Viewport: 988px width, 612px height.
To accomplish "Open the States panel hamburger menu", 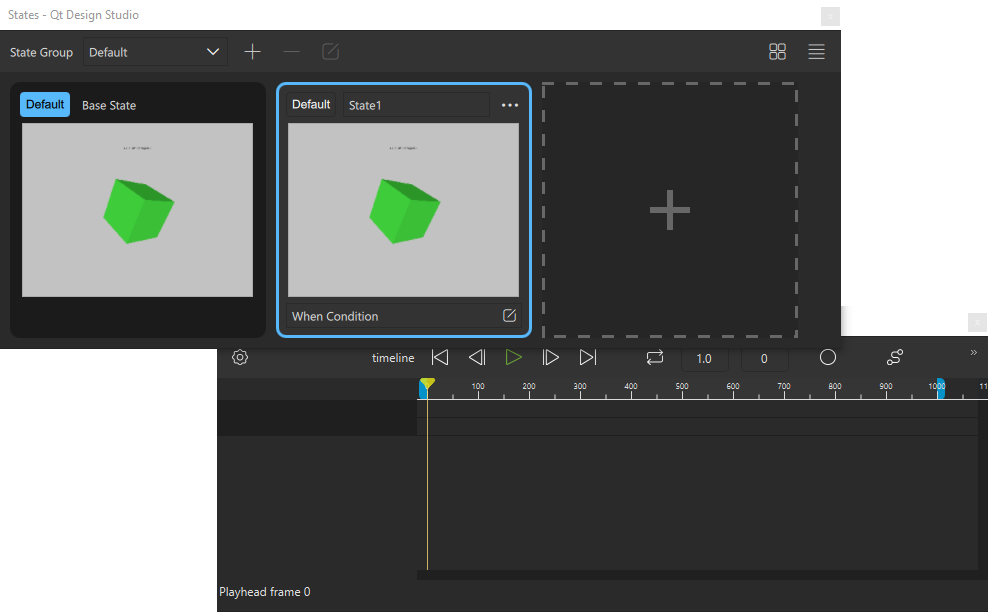I will (x=817, y=52).
